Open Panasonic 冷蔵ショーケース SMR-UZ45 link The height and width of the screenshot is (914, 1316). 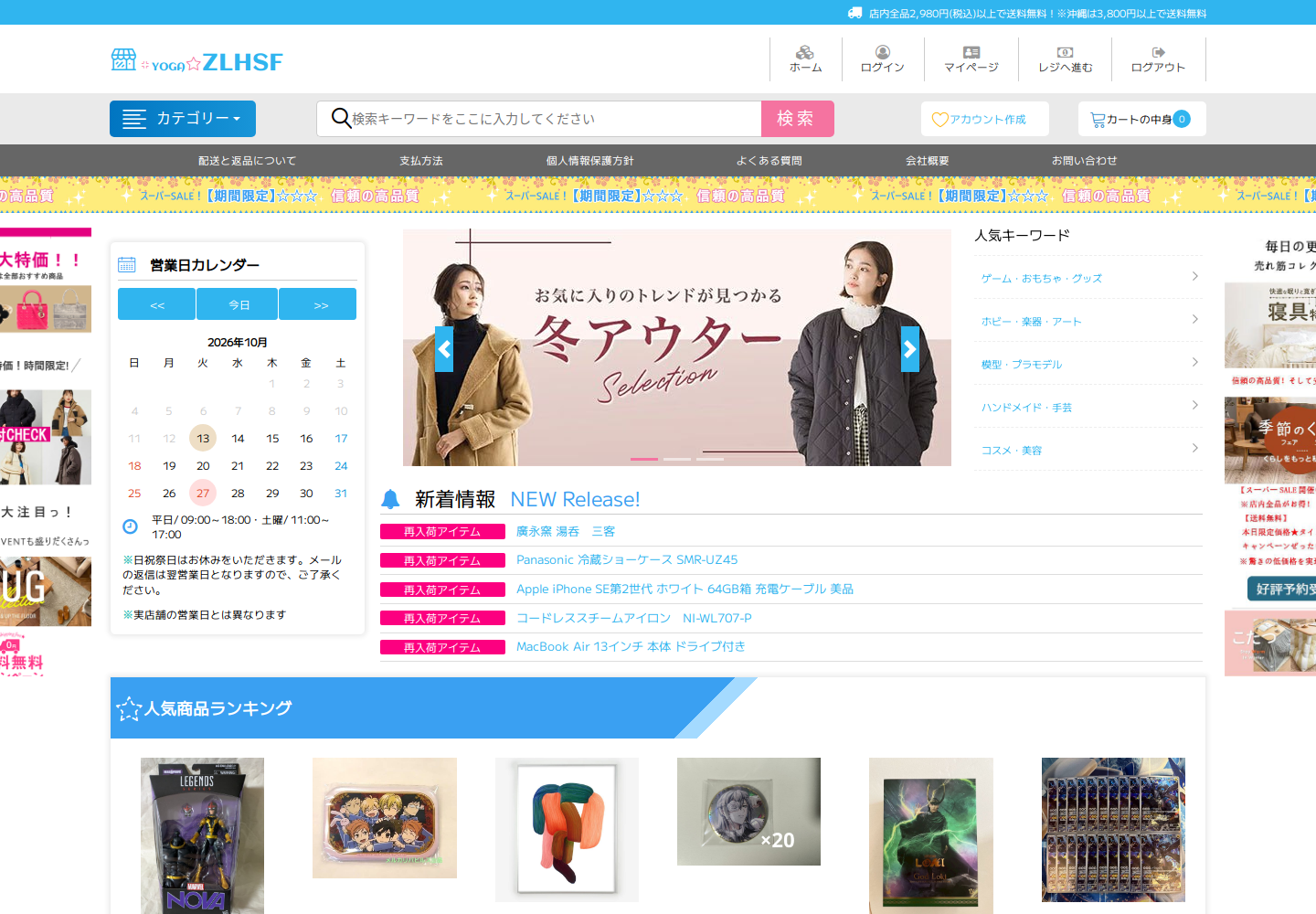627,560
